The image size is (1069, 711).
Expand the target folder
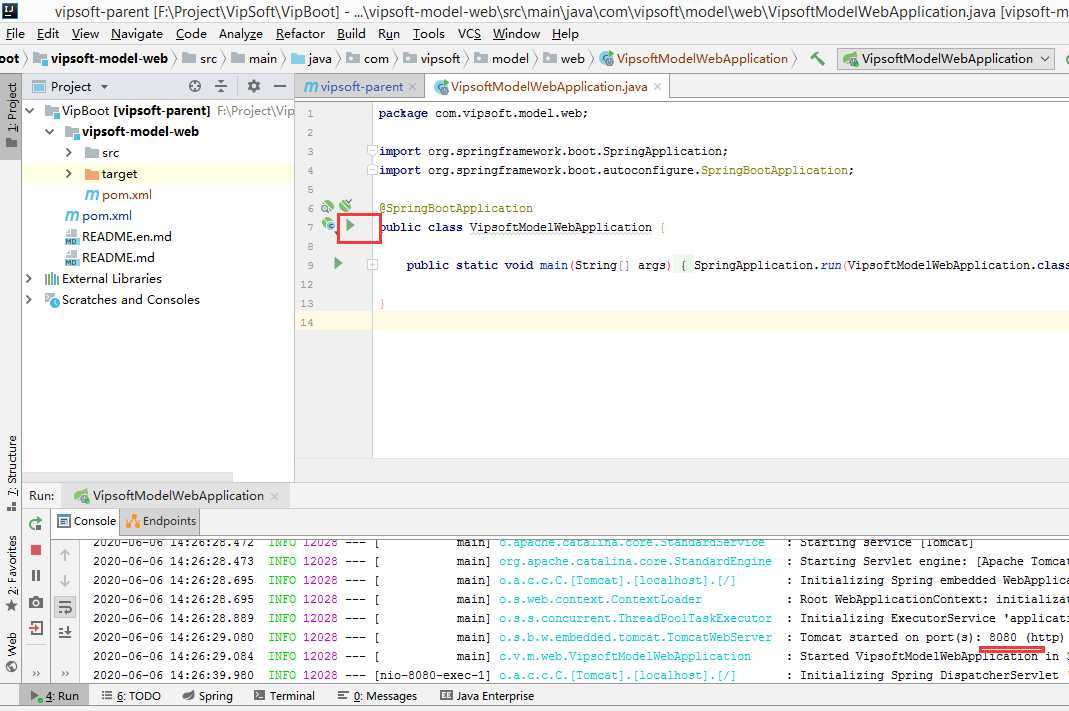click(x=69, y=174)
